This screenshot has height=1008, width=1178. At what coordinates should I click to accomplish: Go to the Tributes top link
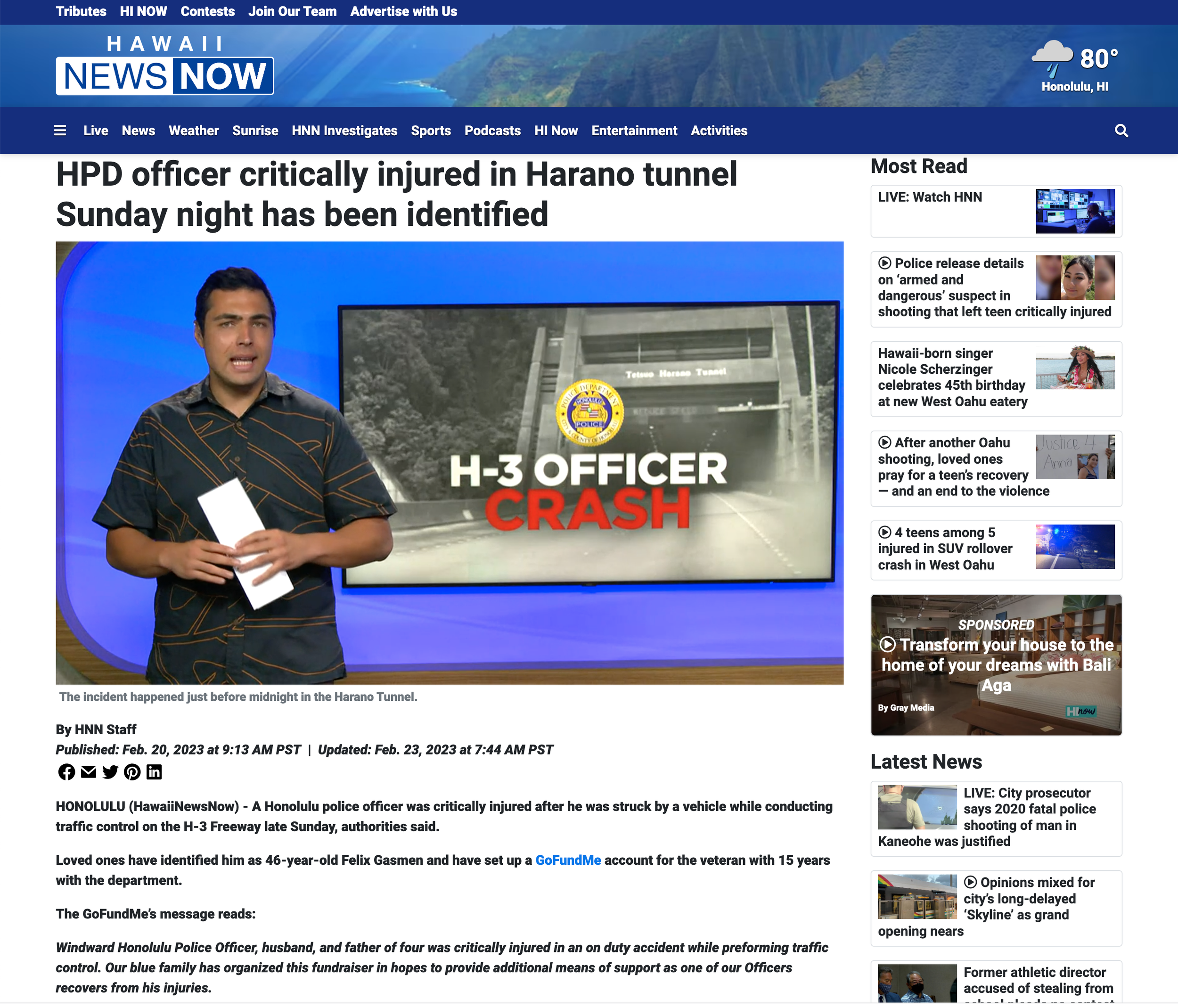point(81,11)
